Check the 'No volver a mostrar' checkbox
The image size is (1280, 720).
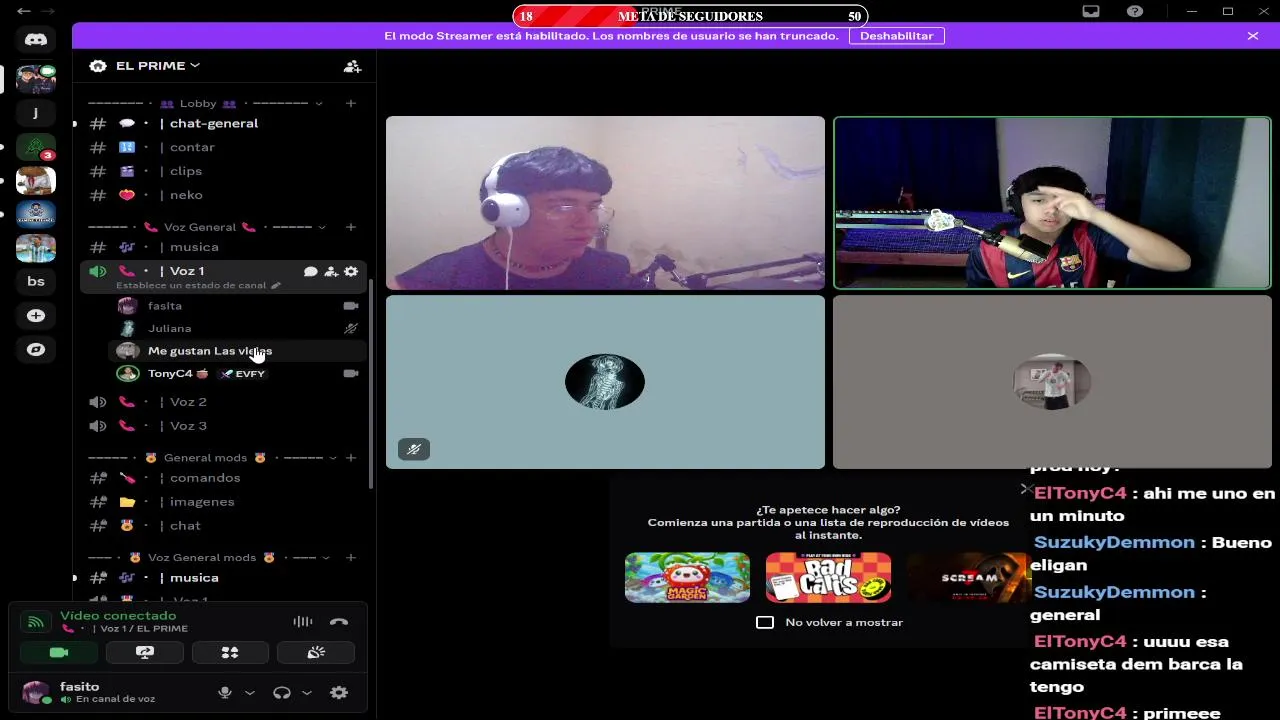765,622
